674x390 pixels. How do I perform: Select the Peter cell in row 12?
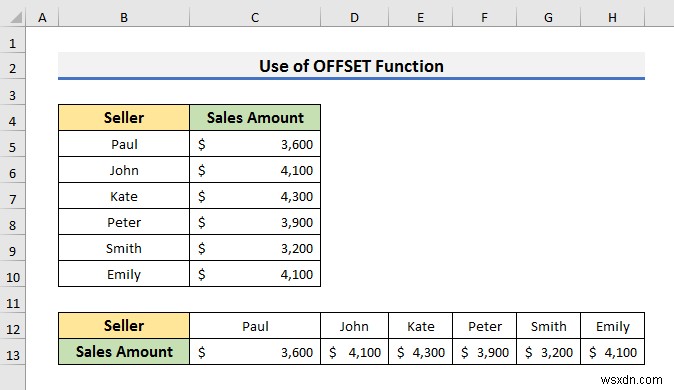(x=484, y=326)
